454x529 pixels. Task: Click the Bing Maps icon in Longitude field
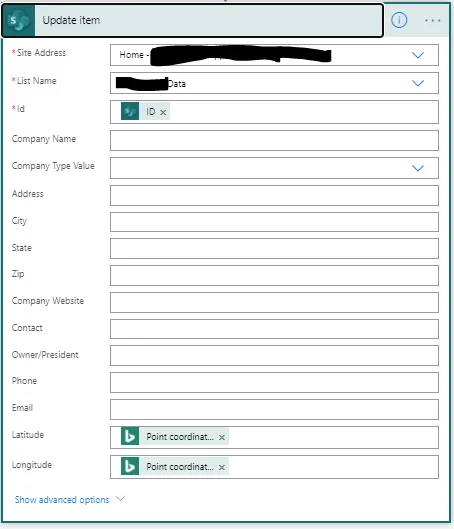(130, 466)
